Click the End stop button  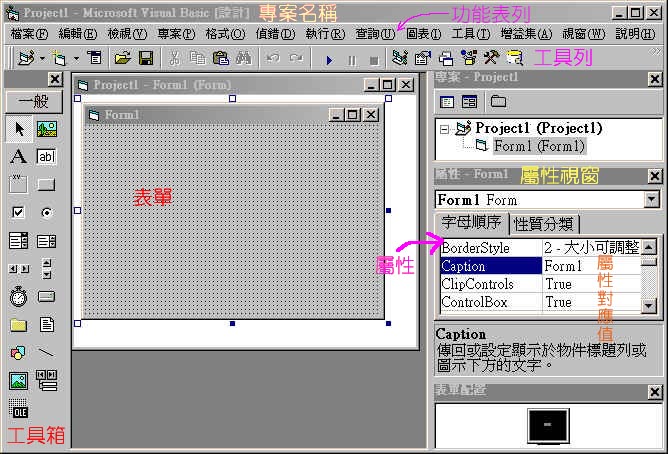click(374, 61)
